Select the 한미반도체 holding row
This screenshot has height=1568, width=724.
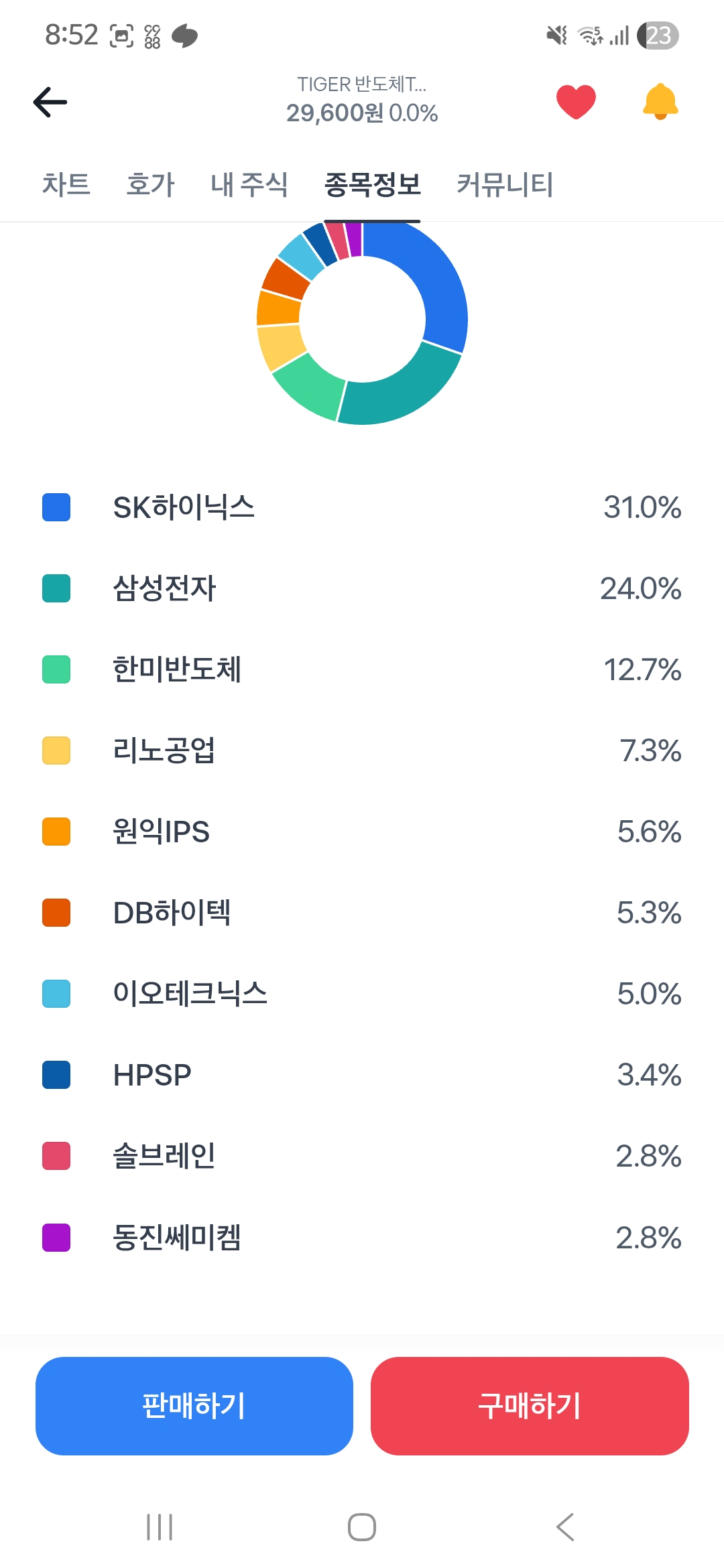pos(362,669)
